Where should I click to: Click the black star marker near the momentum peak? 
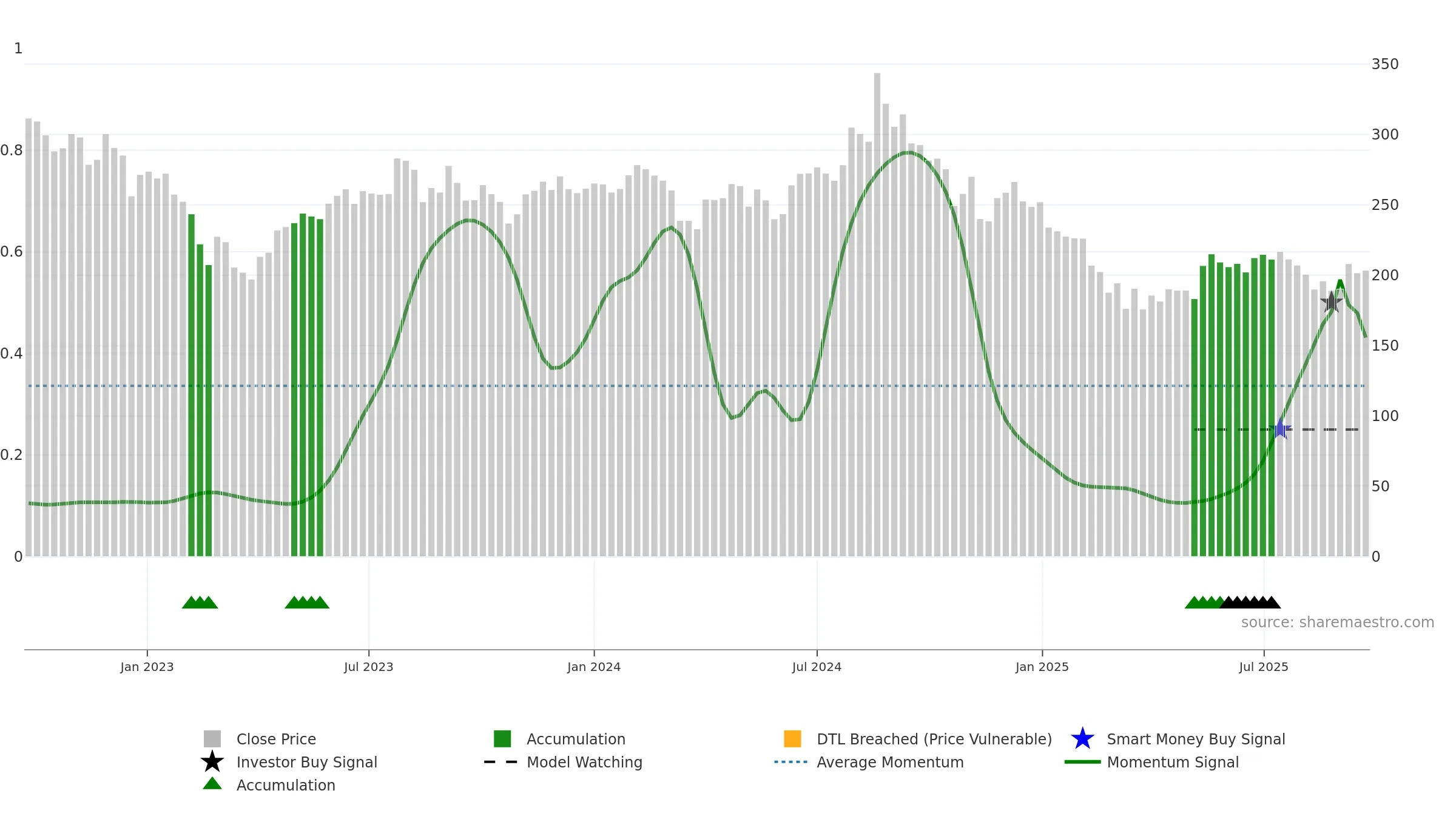click(x=1331, y=302)
